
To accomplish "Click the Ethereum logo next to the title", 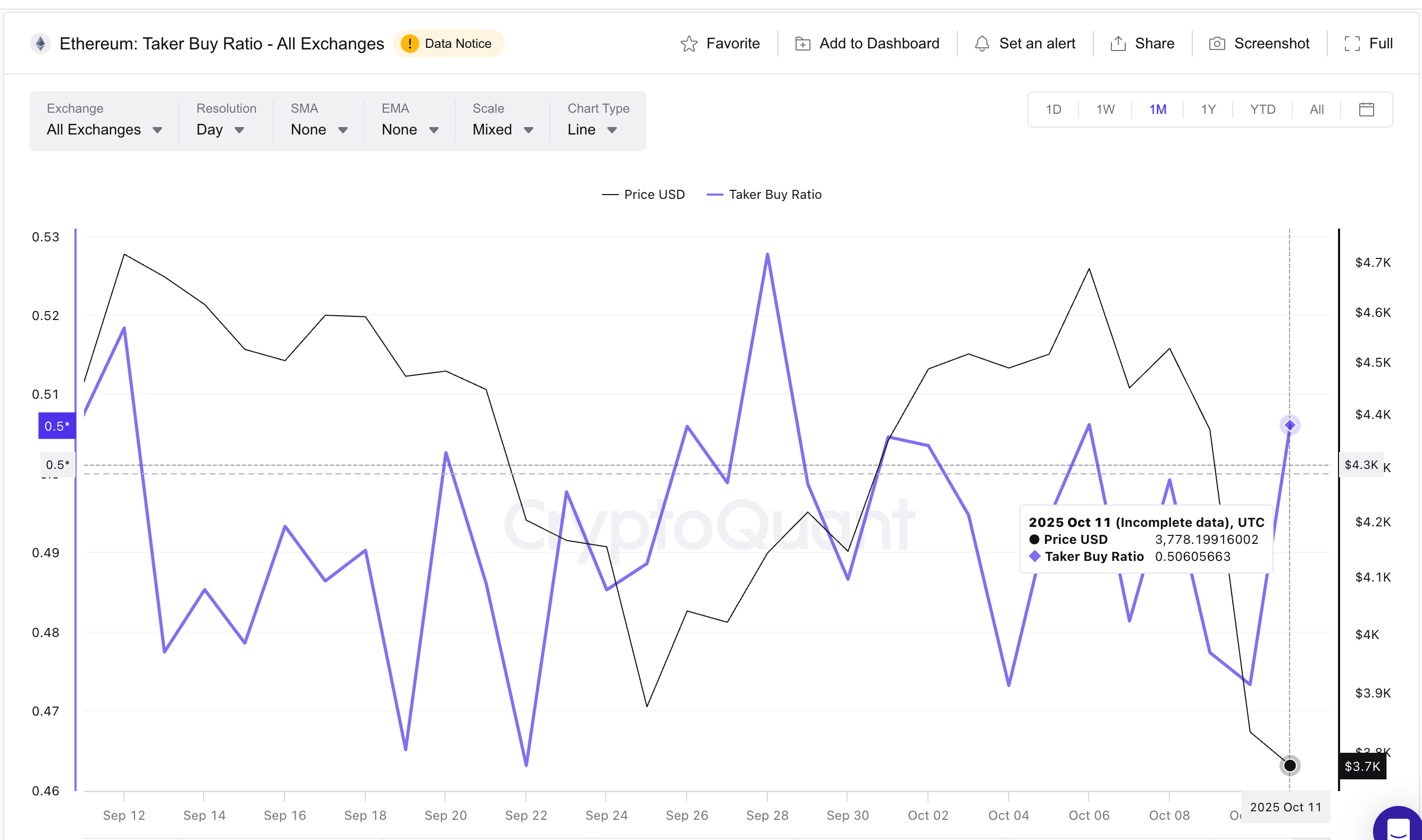I will click(x=41, y=43).
